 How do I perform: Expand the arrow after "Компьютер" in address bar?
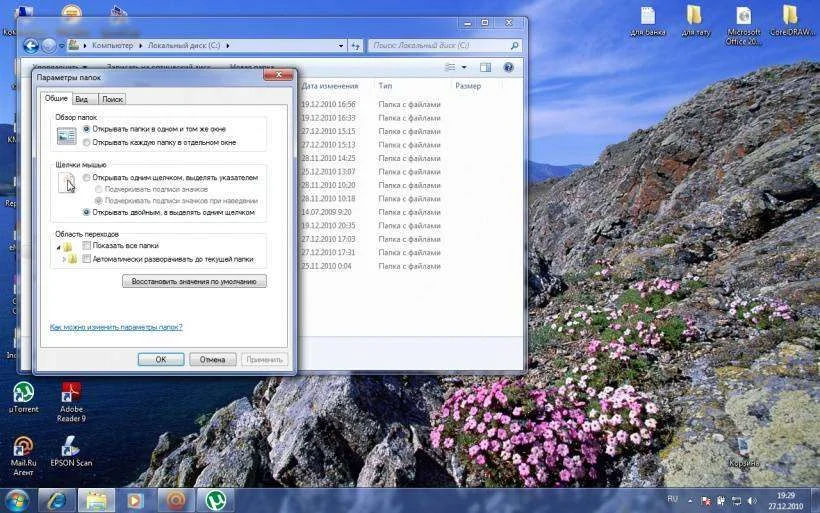pyautogui.click(x=140, y=45)
